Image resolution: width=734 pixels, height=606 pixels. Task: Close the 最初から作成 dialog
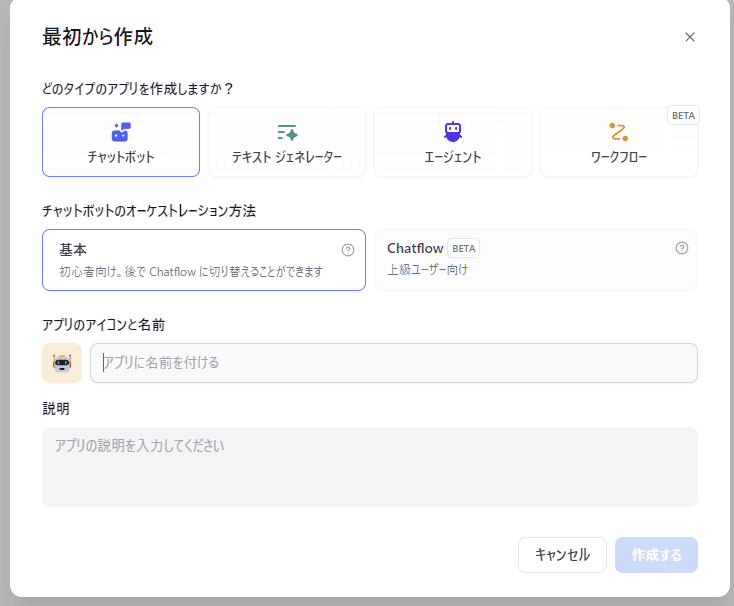click(690, 37)
